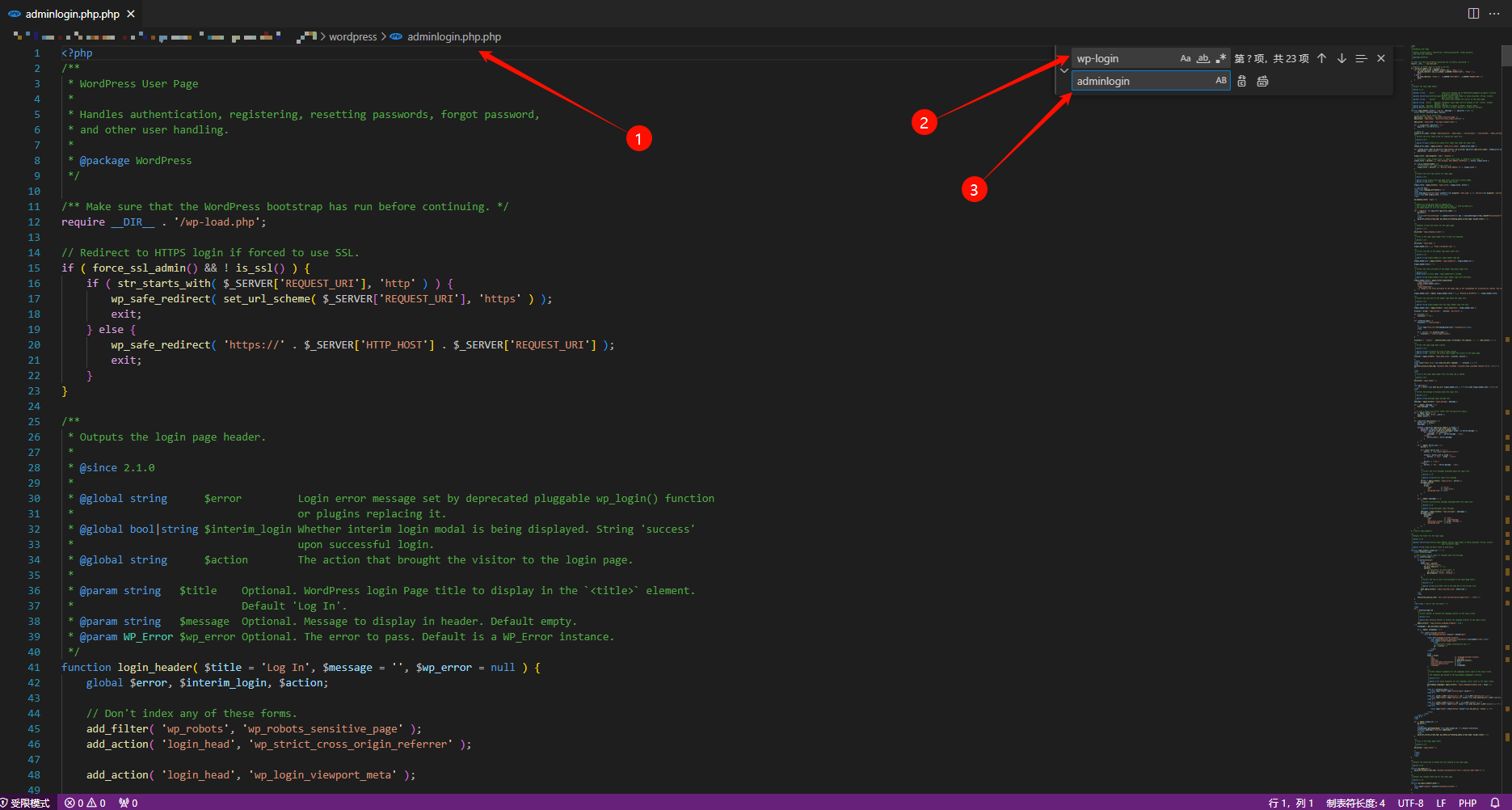Click the line and column indicator
The image size is (1512, 810).
click(1291, 803)
